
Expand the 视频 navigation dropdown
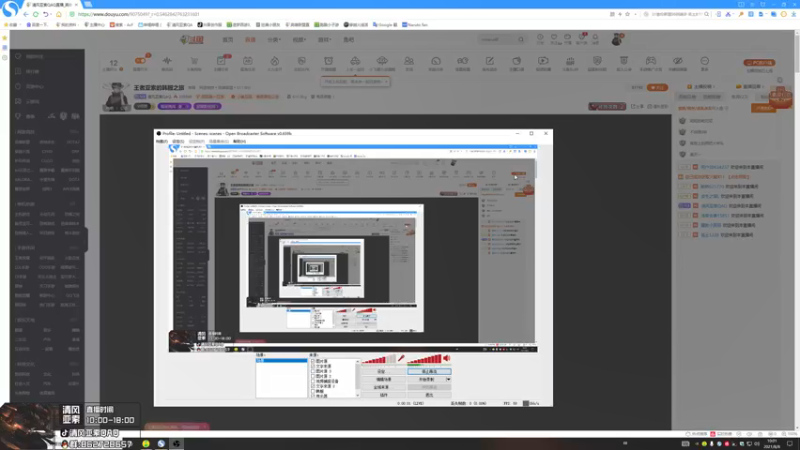(299, 39)
